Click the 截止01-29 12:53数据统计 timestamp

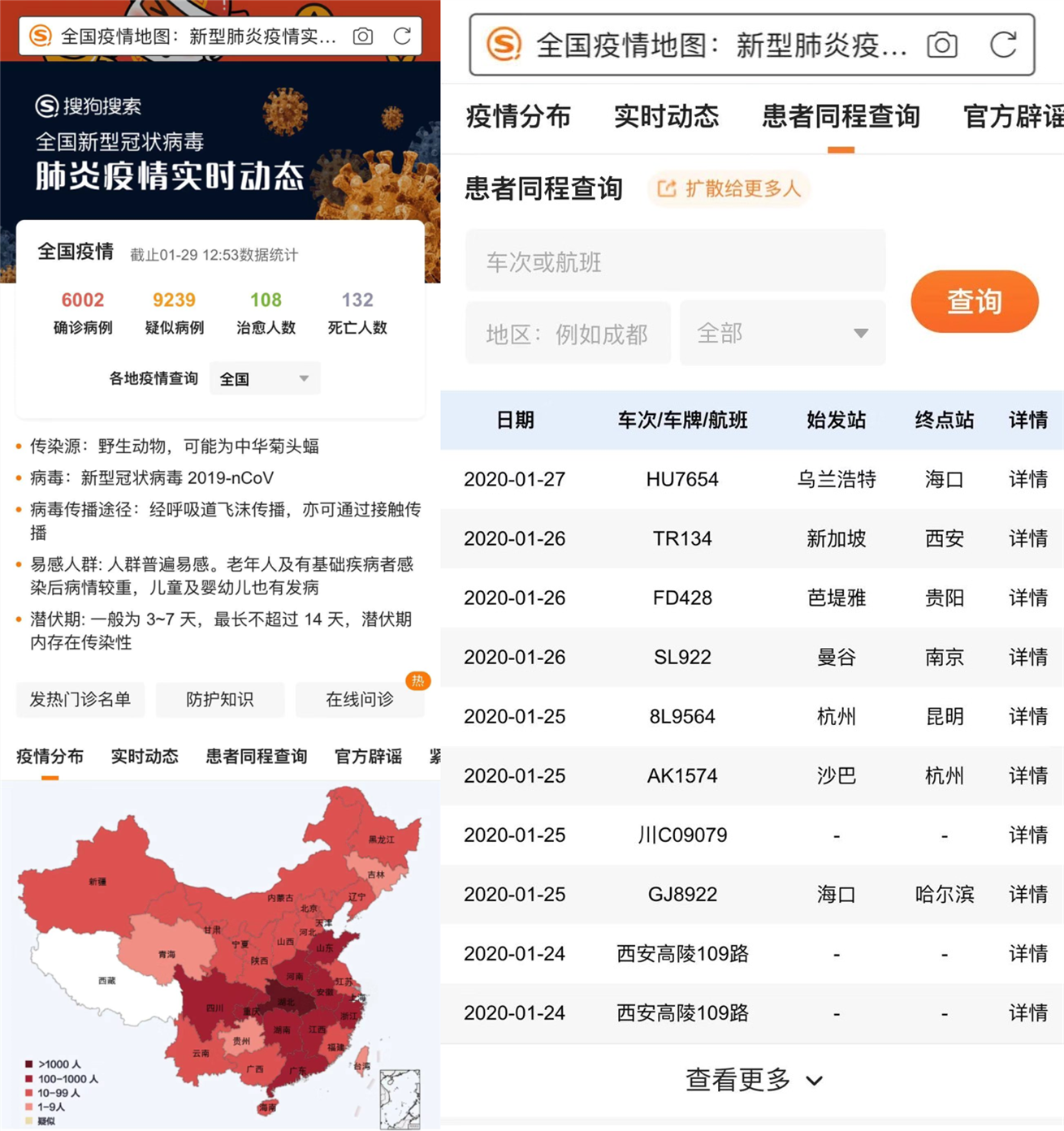coord(214,255)
